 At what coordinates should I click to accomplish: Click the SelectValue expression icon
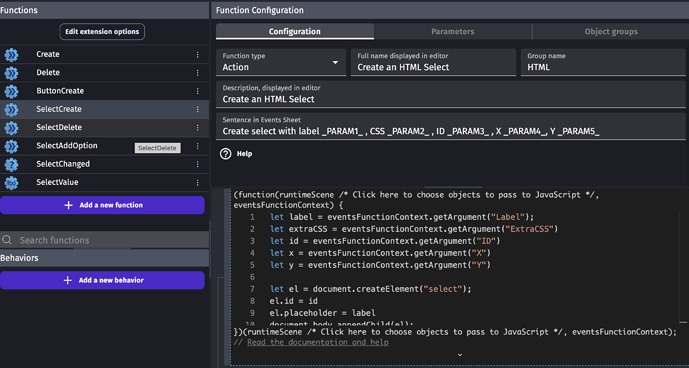point(11,182)
